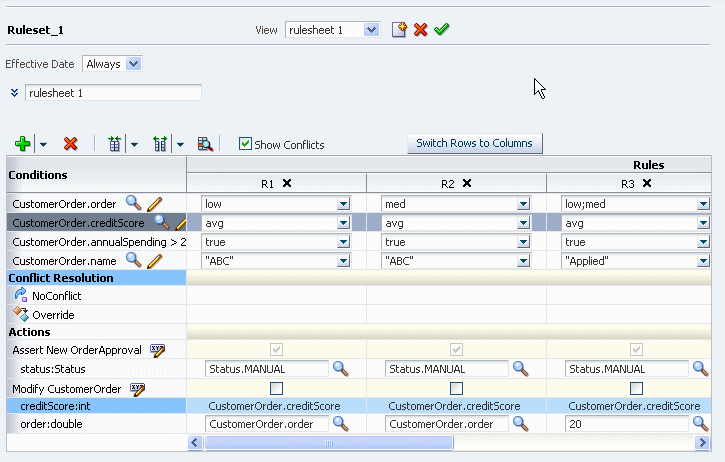
Task: Click the first table operations toolbar icon
Action: point(114,144)
